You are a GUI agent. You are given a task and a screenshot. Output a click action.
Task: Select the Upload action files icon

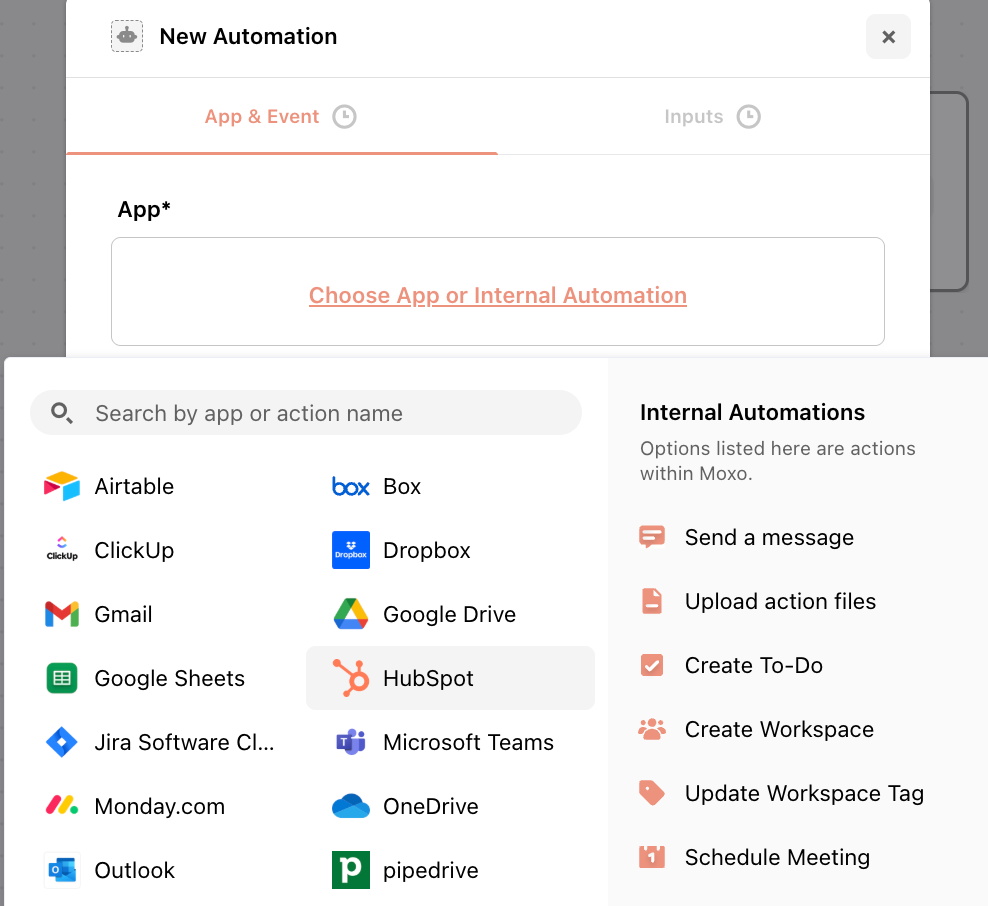[x=651, y=601]
